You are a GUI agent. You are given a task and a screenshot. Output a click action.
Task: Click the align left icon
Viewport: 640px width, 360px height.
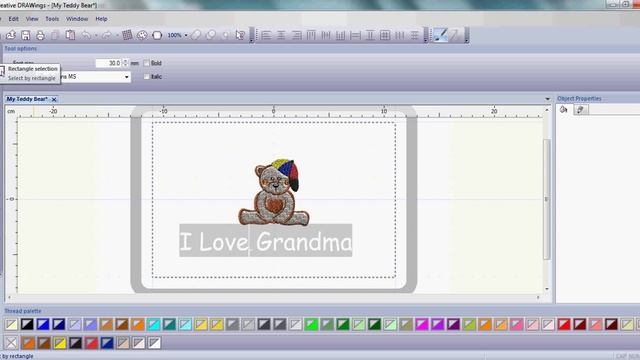(x=266, y=36)
